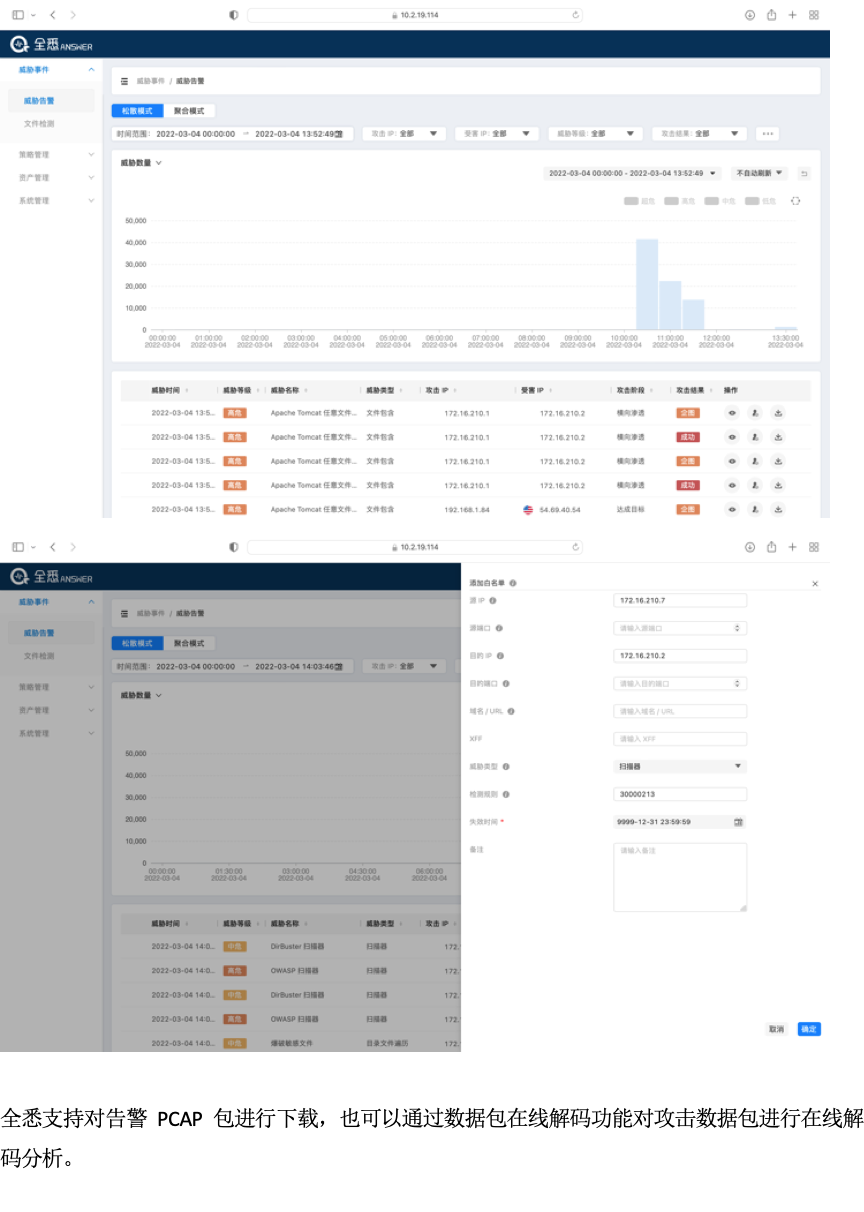Viewport: 864px width, 1212px height.
Task: Click the refresh icon beside 不自动刷新 dropdown
Action: coord(803,173)
